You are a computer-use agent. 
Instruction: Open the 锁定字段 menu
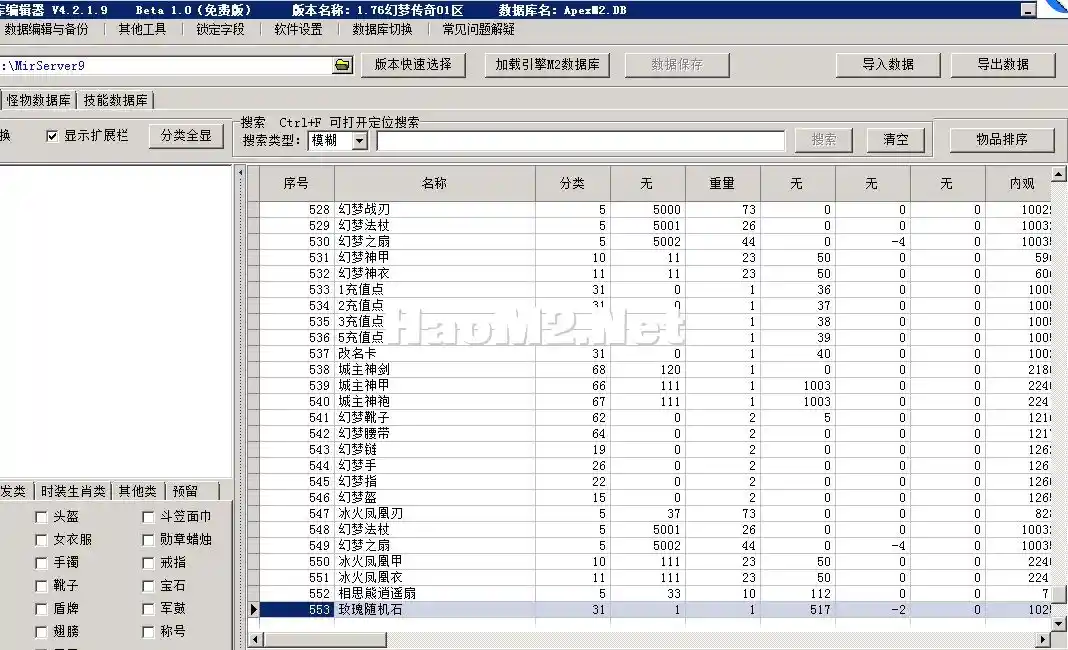coord(220,29)
